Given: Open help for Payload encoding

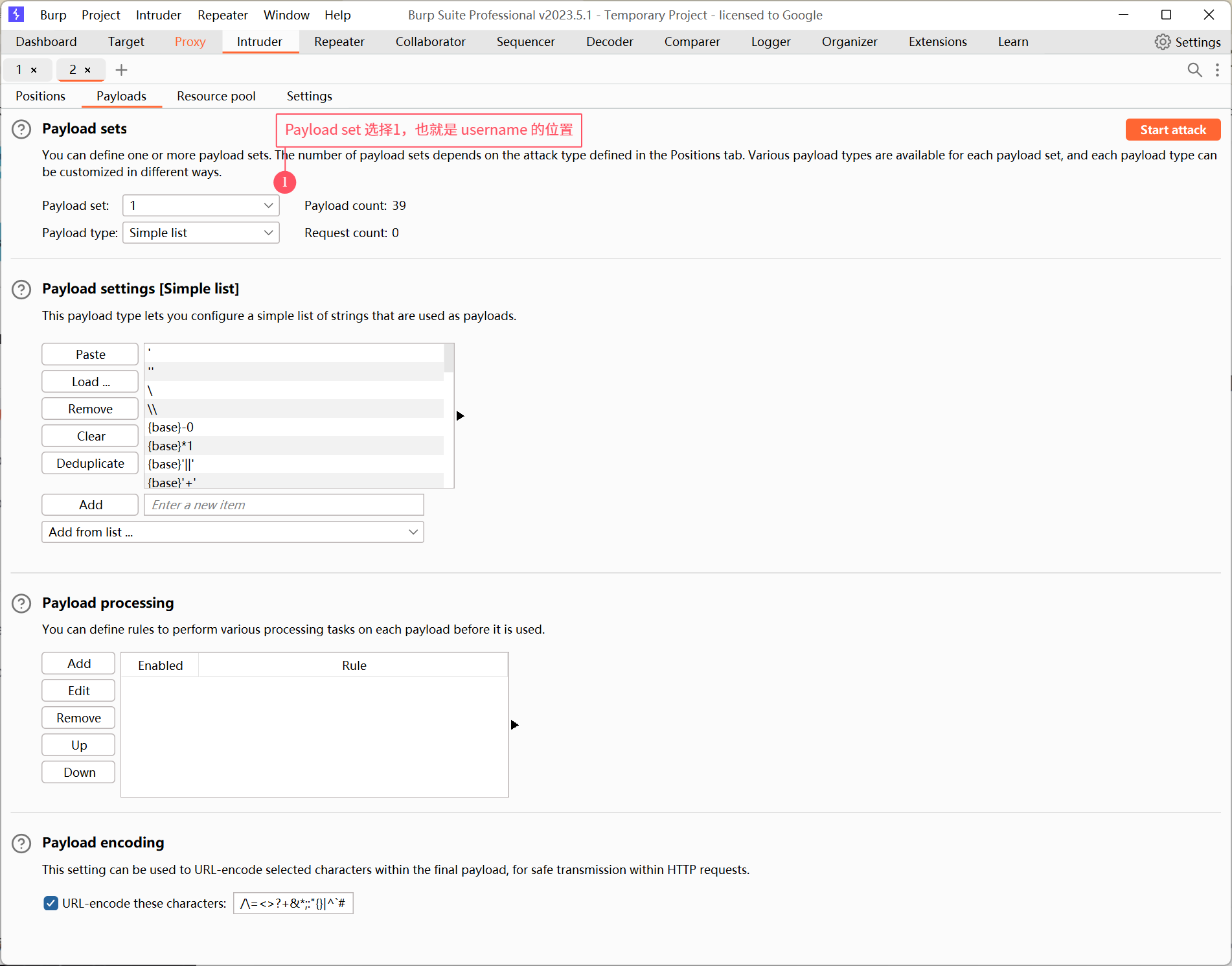Looking at the screenshot, I should pyautogui.click(x=21, y=844).
